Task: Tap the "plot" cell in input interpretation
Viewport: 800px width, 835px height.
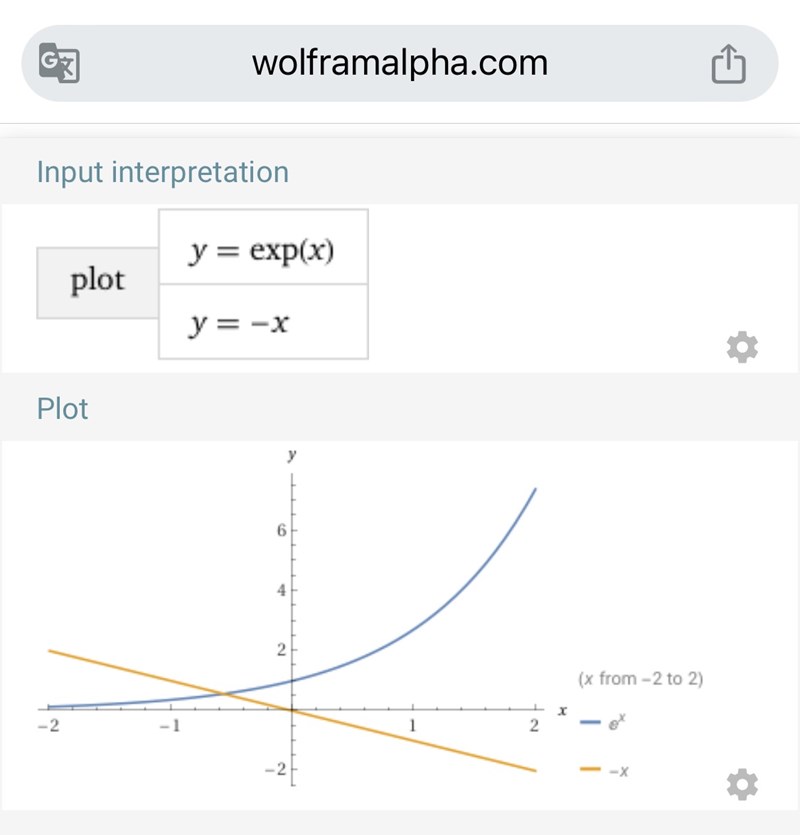Action: (98, 281)
